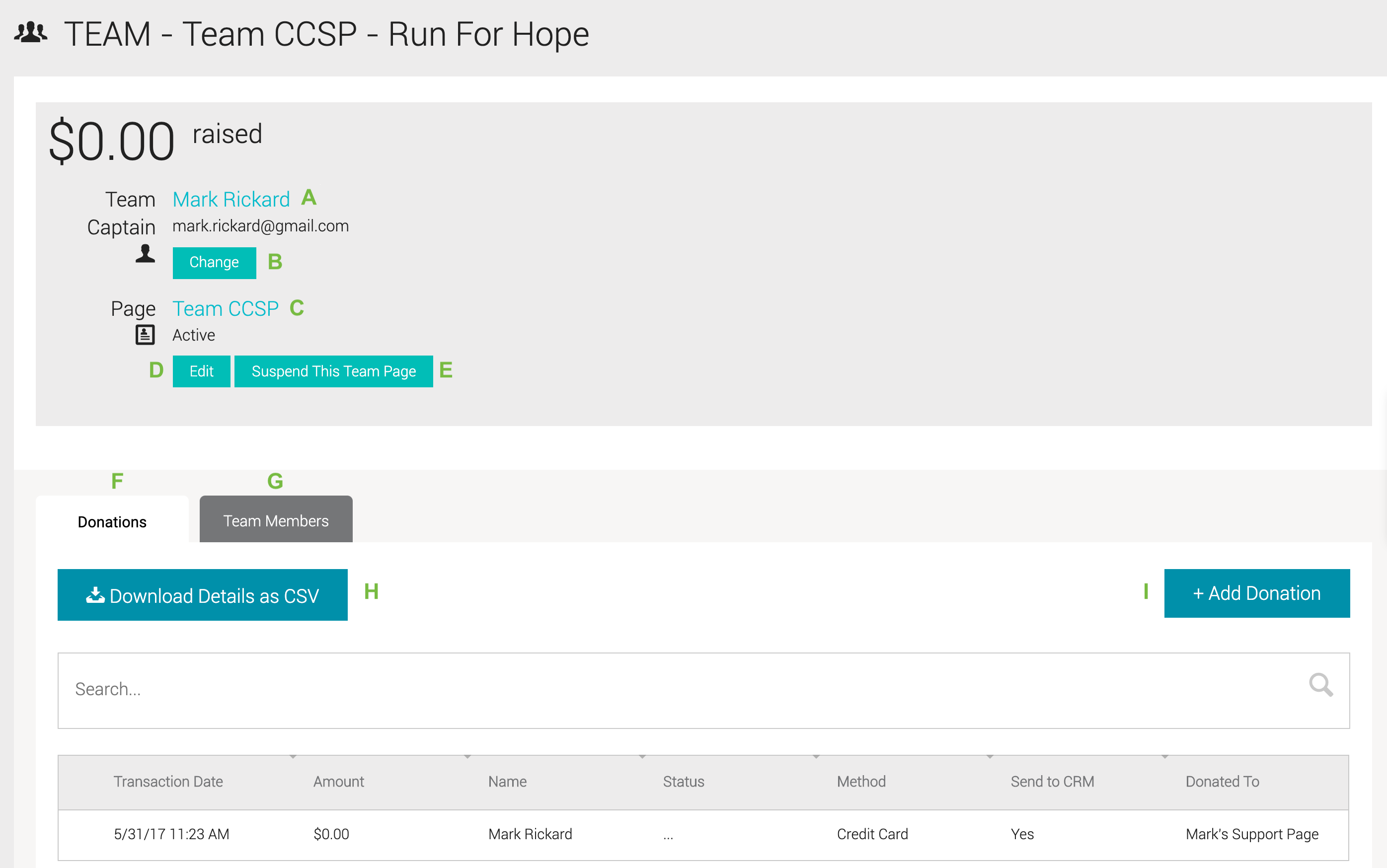Open Mark Rickard captain link
This screenshot has width=1387, height=868.
click(x=231, y=199)
